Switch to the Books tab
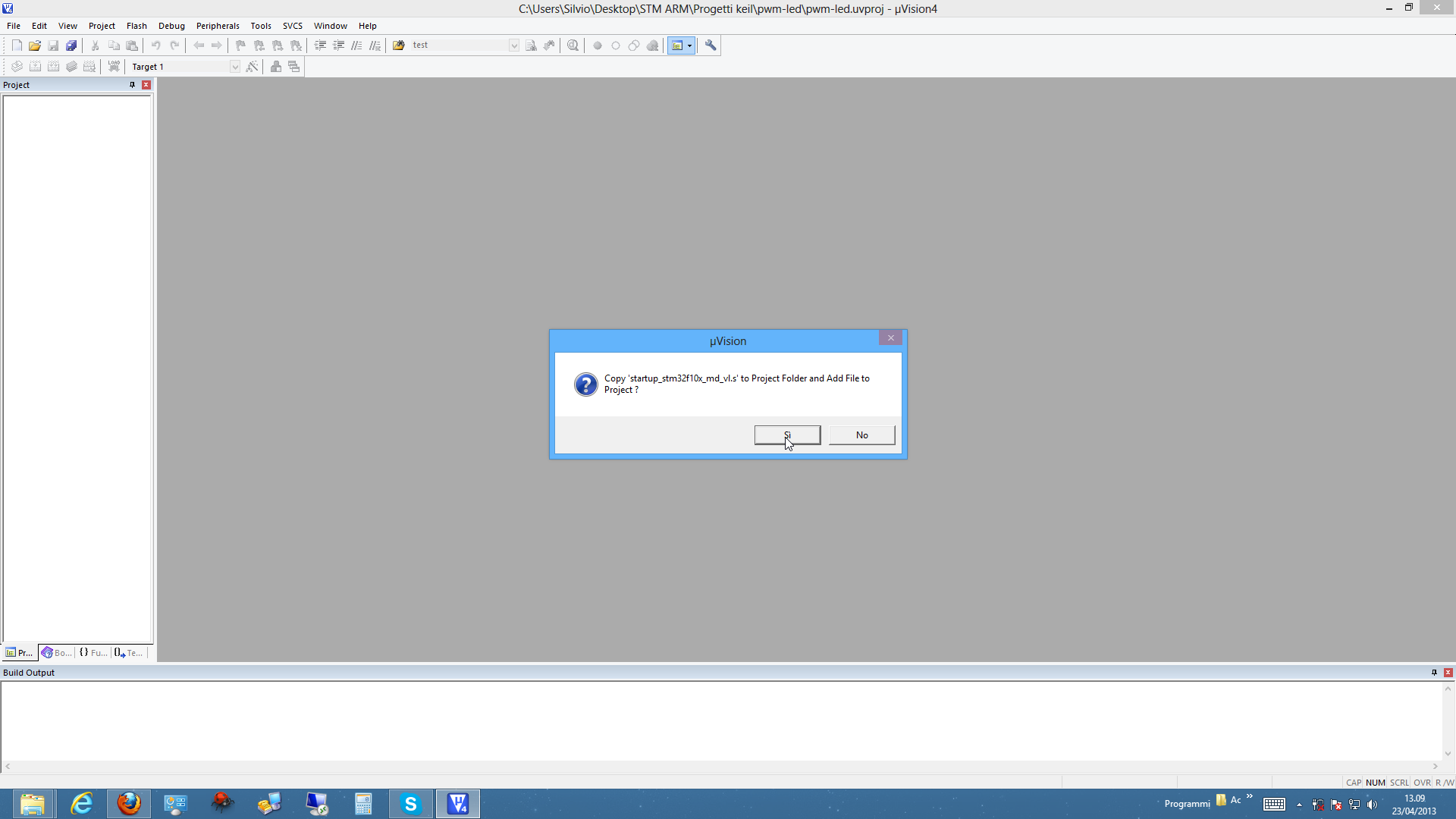The width and height of the screenshot is (1456, 819). [57, 653]
